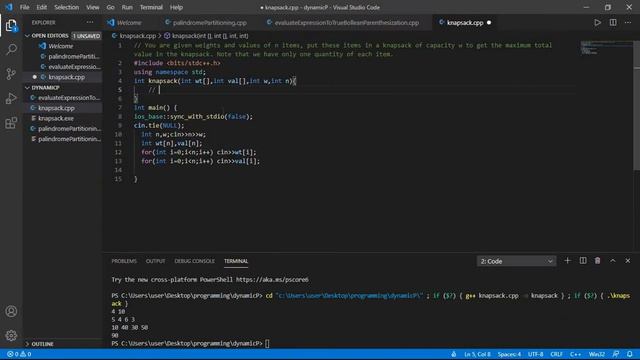The width and height of the screenshot is (640, 360).
Task: Kill terminal with the trash icon
Action: click(598, 261)
